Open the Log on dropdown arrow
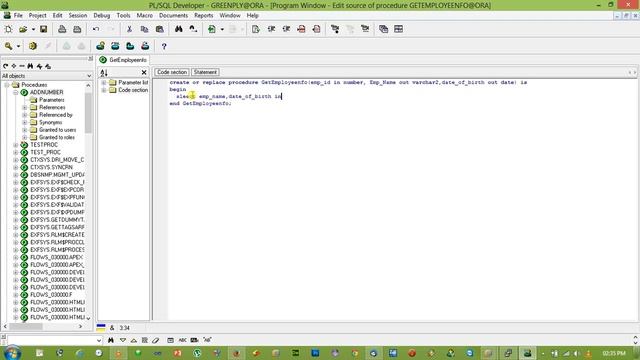640x360 pixels. coord(18,47)
